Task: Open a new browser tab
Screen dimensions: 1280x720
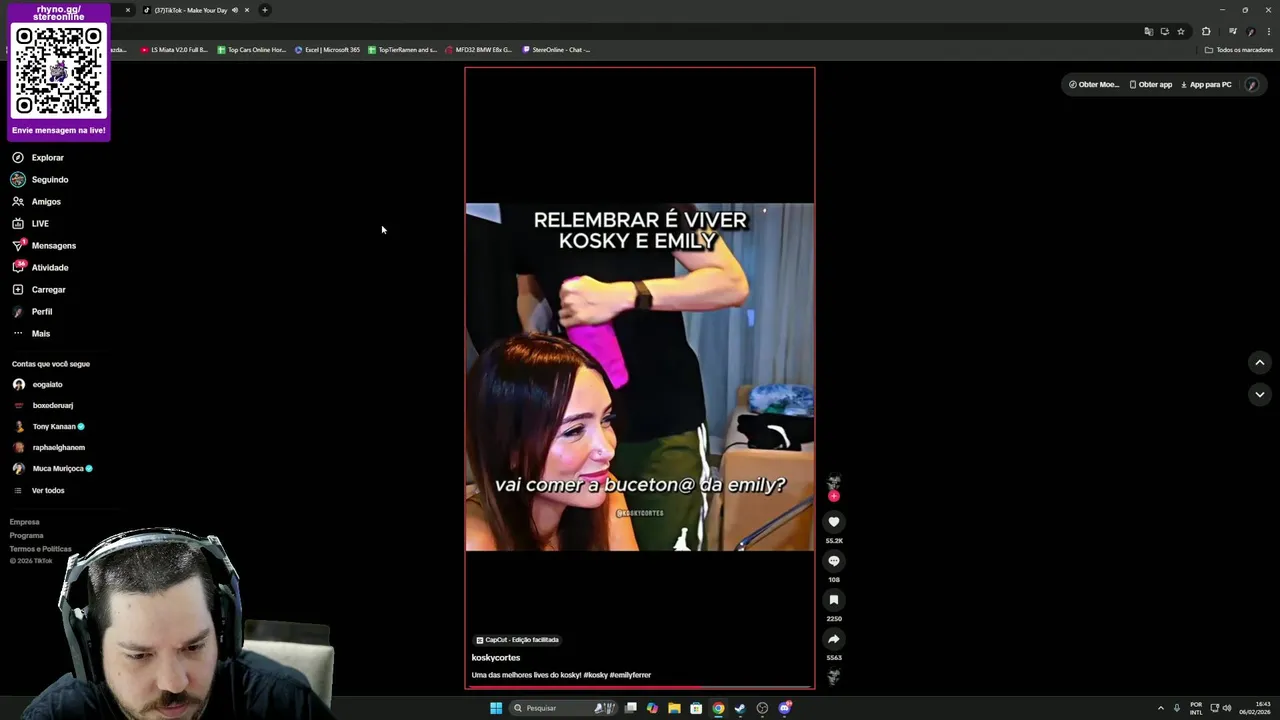Action: [265, 10]
